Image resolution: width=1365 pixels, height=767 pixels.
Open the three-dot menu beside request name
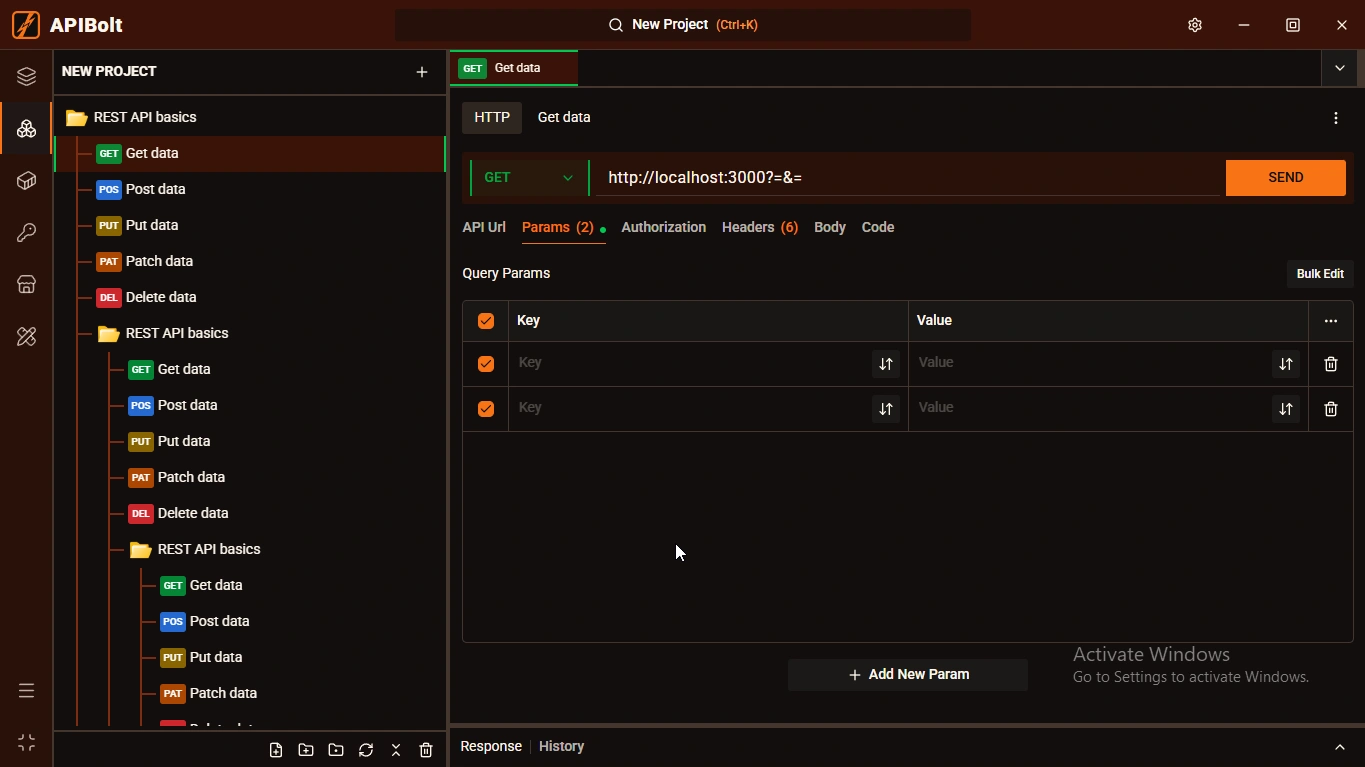[x=1336, y=118]
